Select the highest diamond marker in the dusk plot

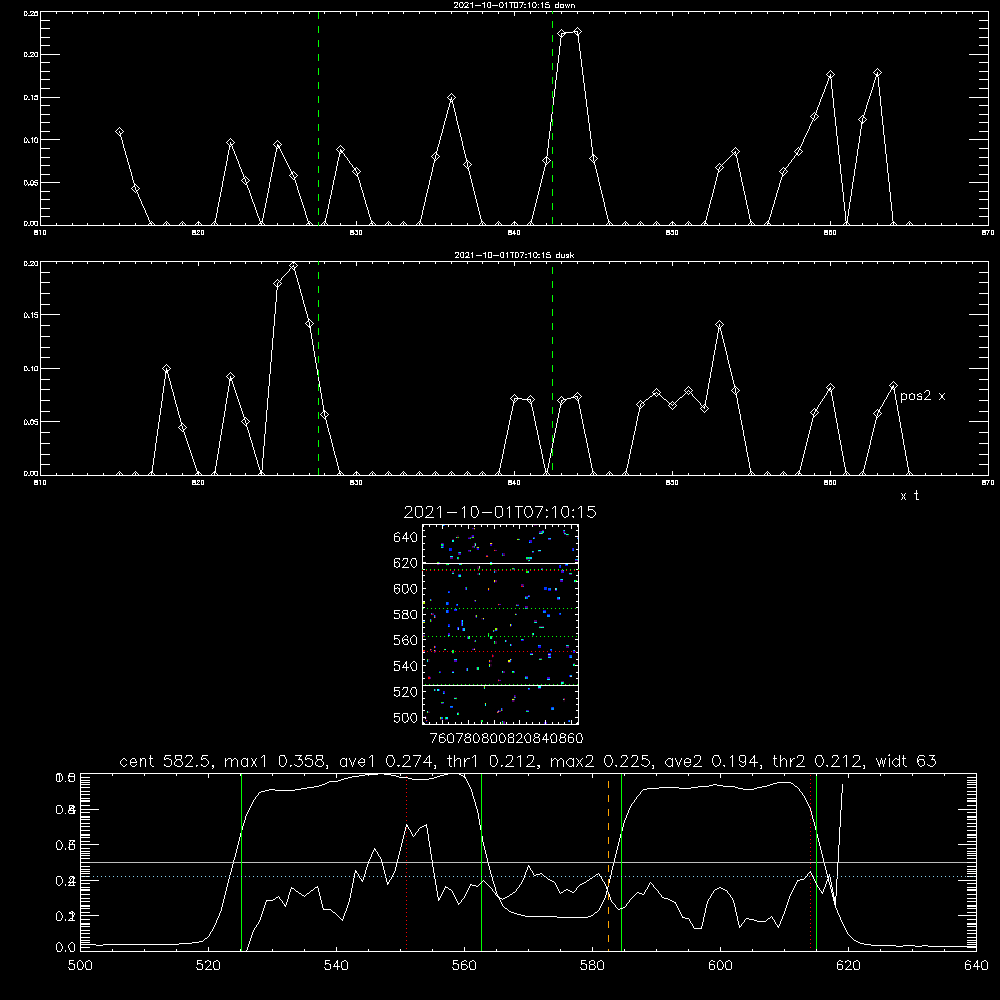coord(293,266)
